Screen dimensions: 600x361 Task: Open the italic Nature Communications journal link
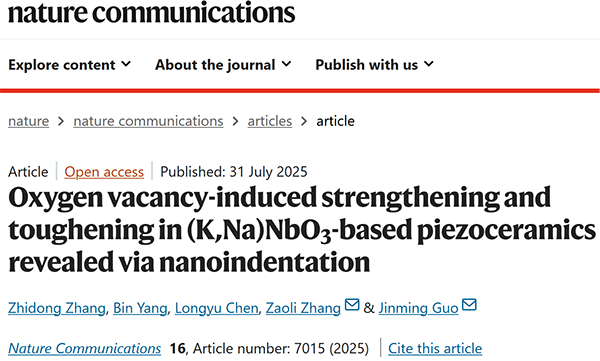[x=85, y=348]
